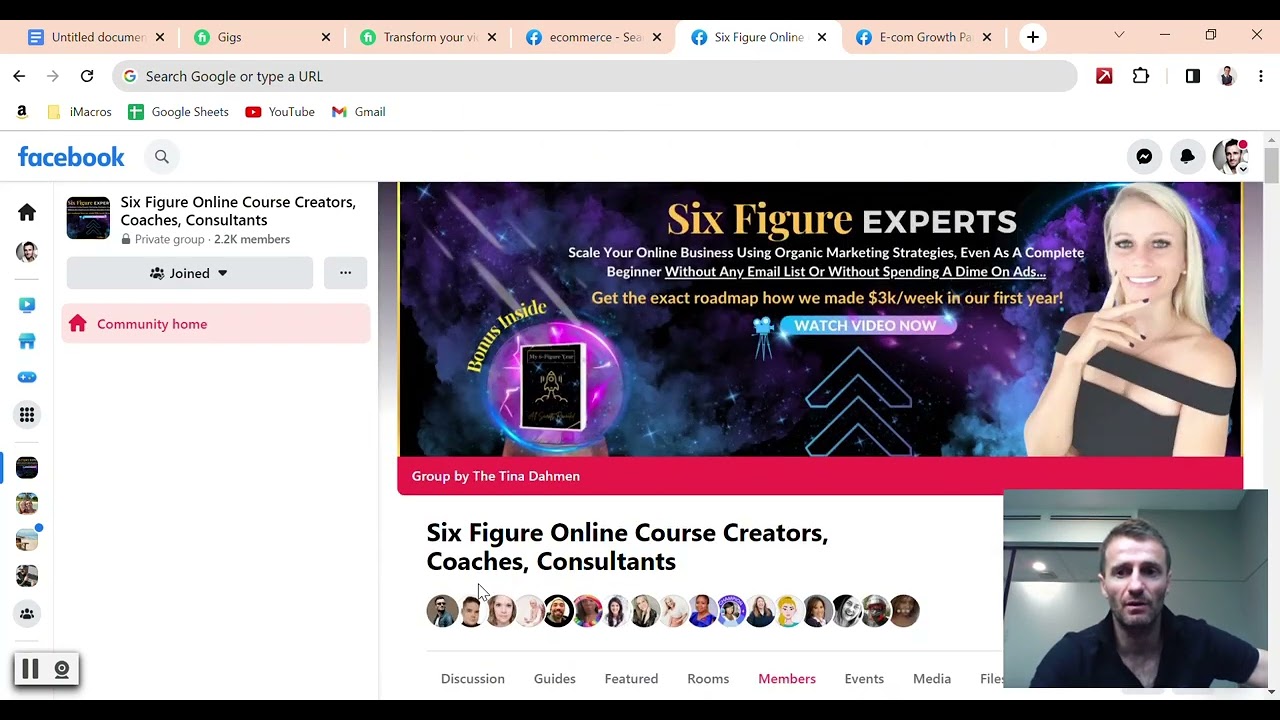Screen dimensions: 1280x720
Task: Open The Tina Dahmen group owner link
Action: pos(526,476)
